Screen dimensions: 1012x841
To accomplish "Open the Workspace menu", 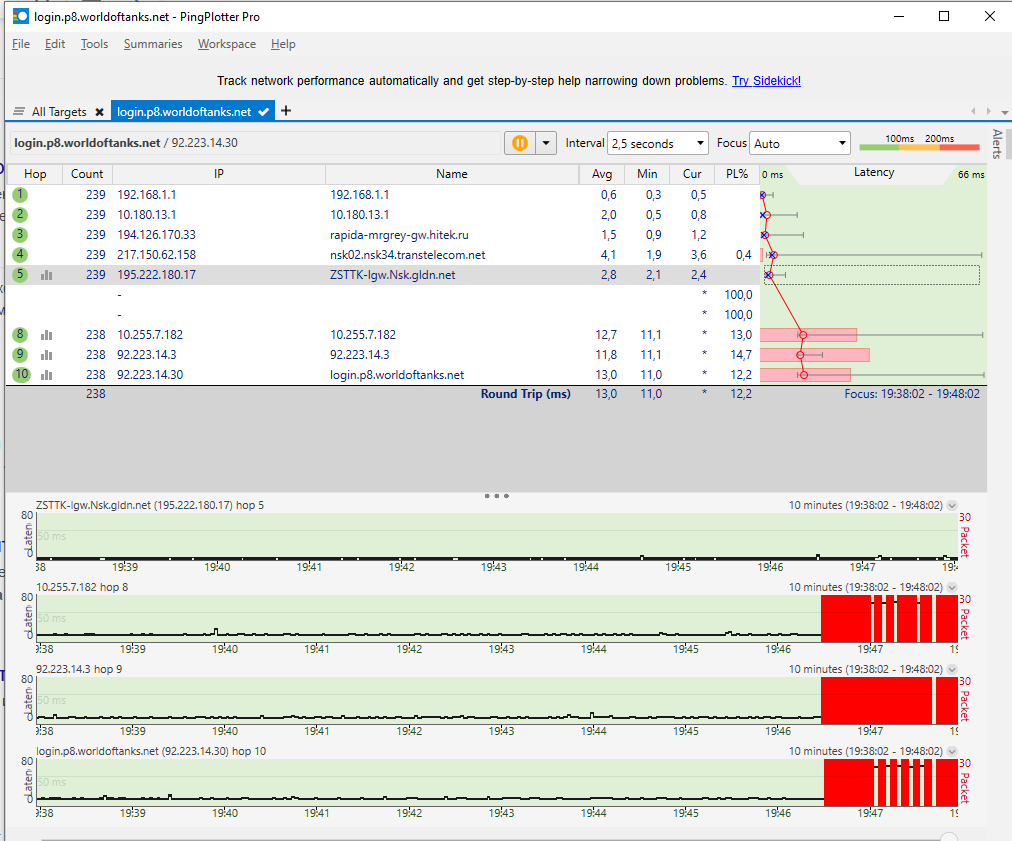I will coord(226,44).
